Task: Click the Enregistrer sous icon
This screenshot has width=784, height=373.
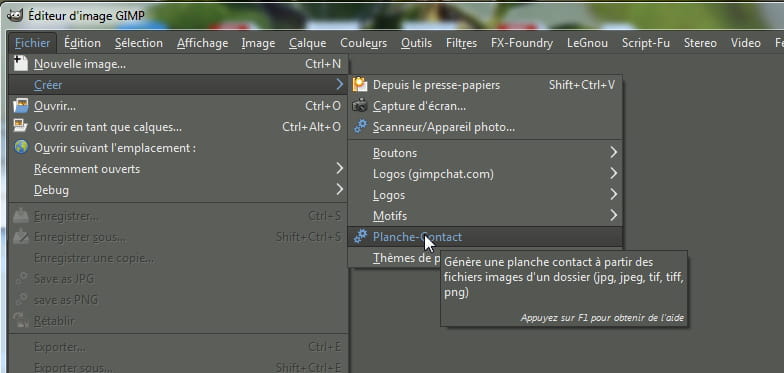Action: pos(21,236)
